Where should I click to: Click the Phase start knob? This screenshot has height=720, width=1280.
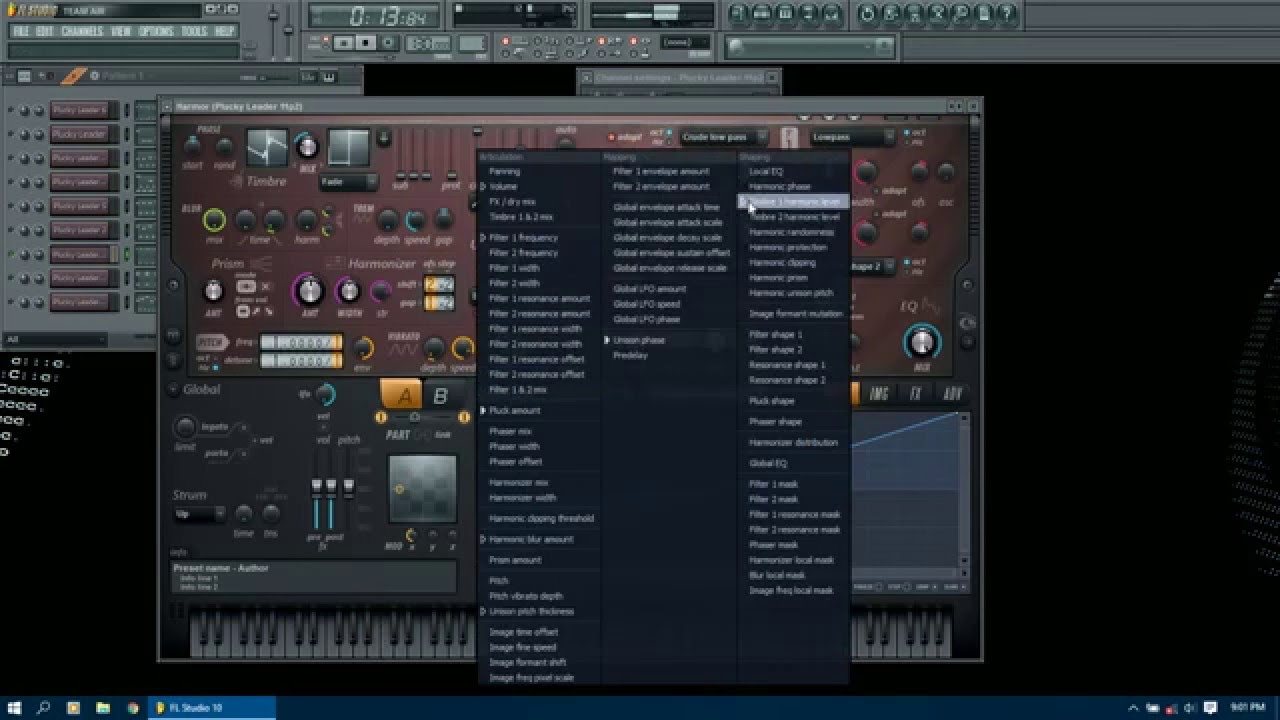pyautogui.click(x=192, y=146)
